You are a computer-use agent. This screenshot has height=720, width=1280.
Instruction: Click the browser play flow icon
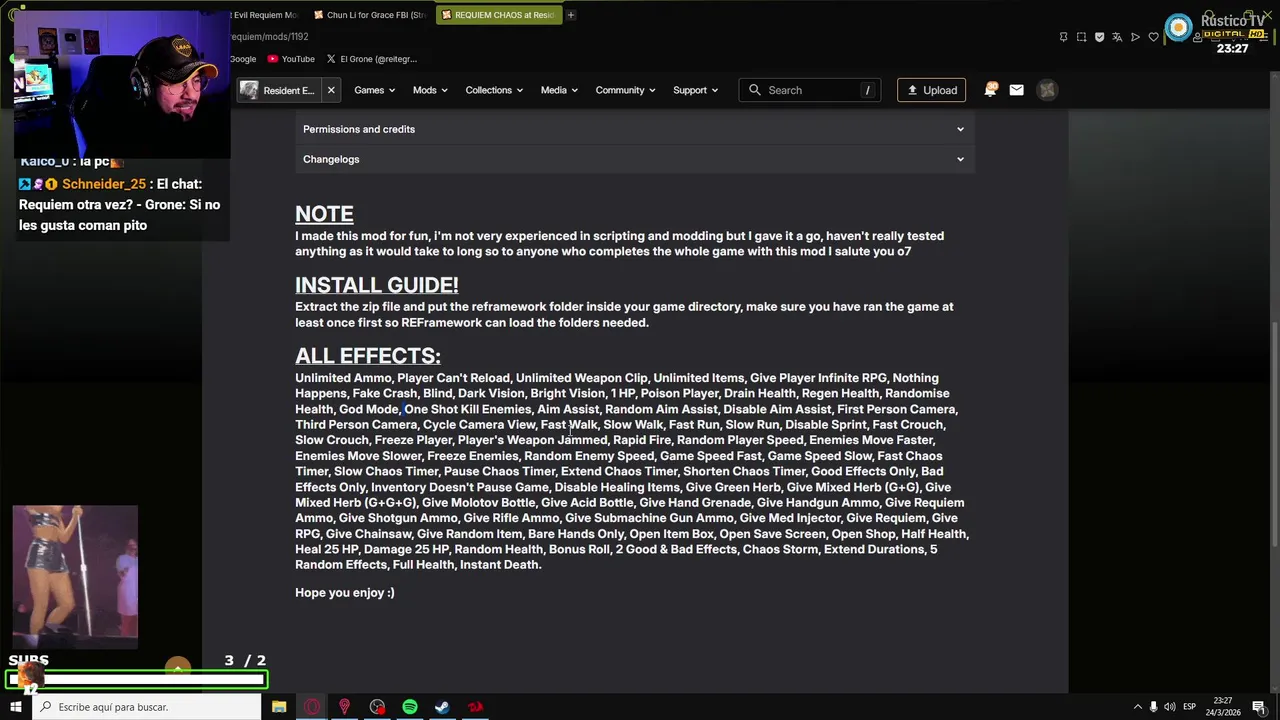pos(1135,37)
